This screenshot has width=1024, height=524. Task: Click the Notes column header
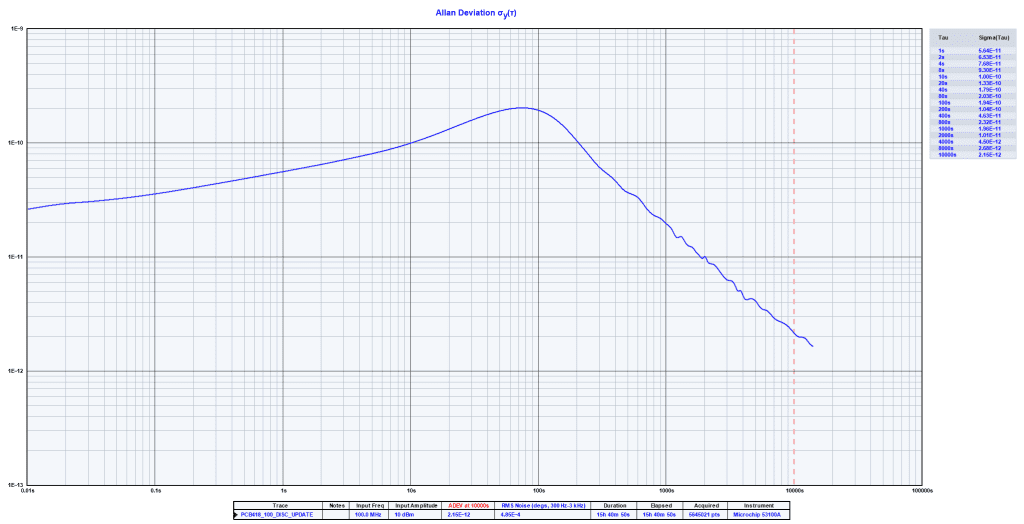335,506
